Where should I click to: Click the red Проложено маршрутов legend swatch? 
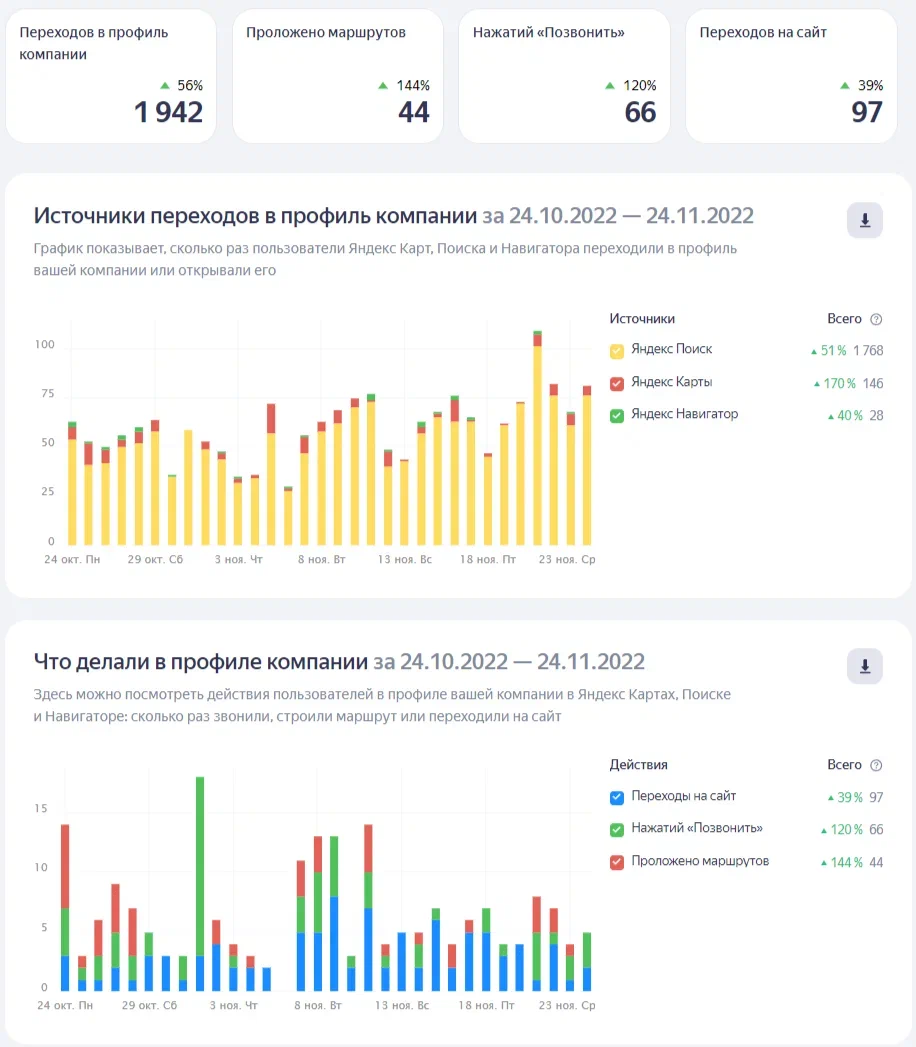[617, 862]
